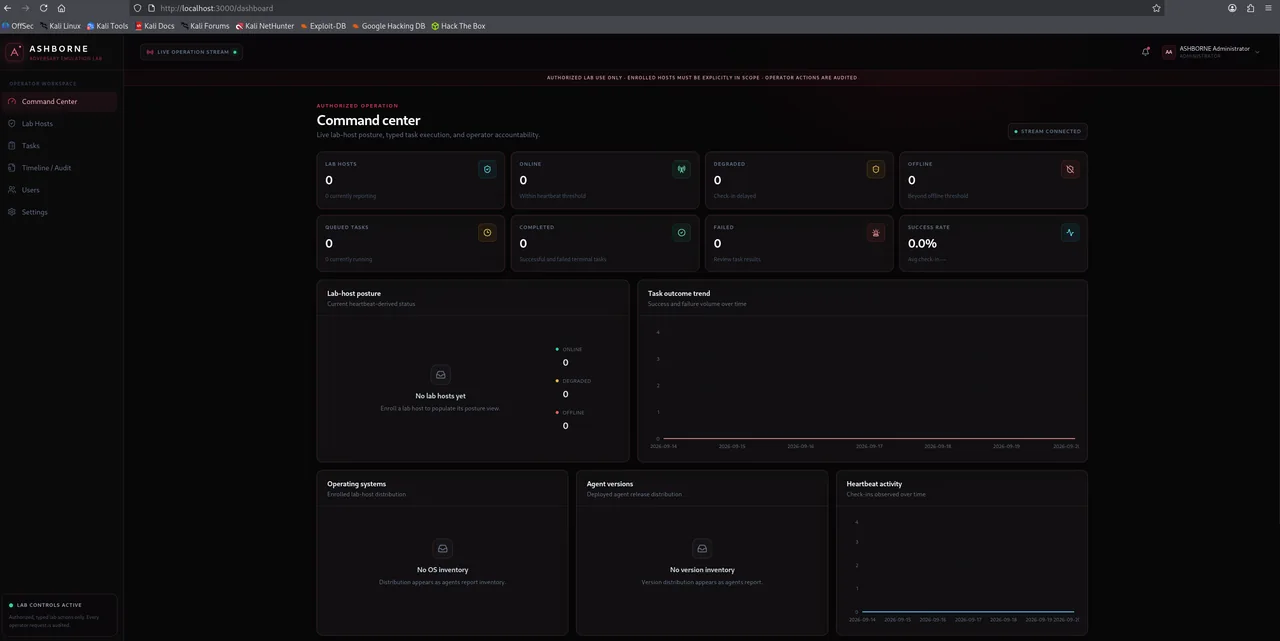Screen dimensions: 1280x641
Task: Click the Lab Hosts shield sidebar icon
Action: (x=12, y=123)
